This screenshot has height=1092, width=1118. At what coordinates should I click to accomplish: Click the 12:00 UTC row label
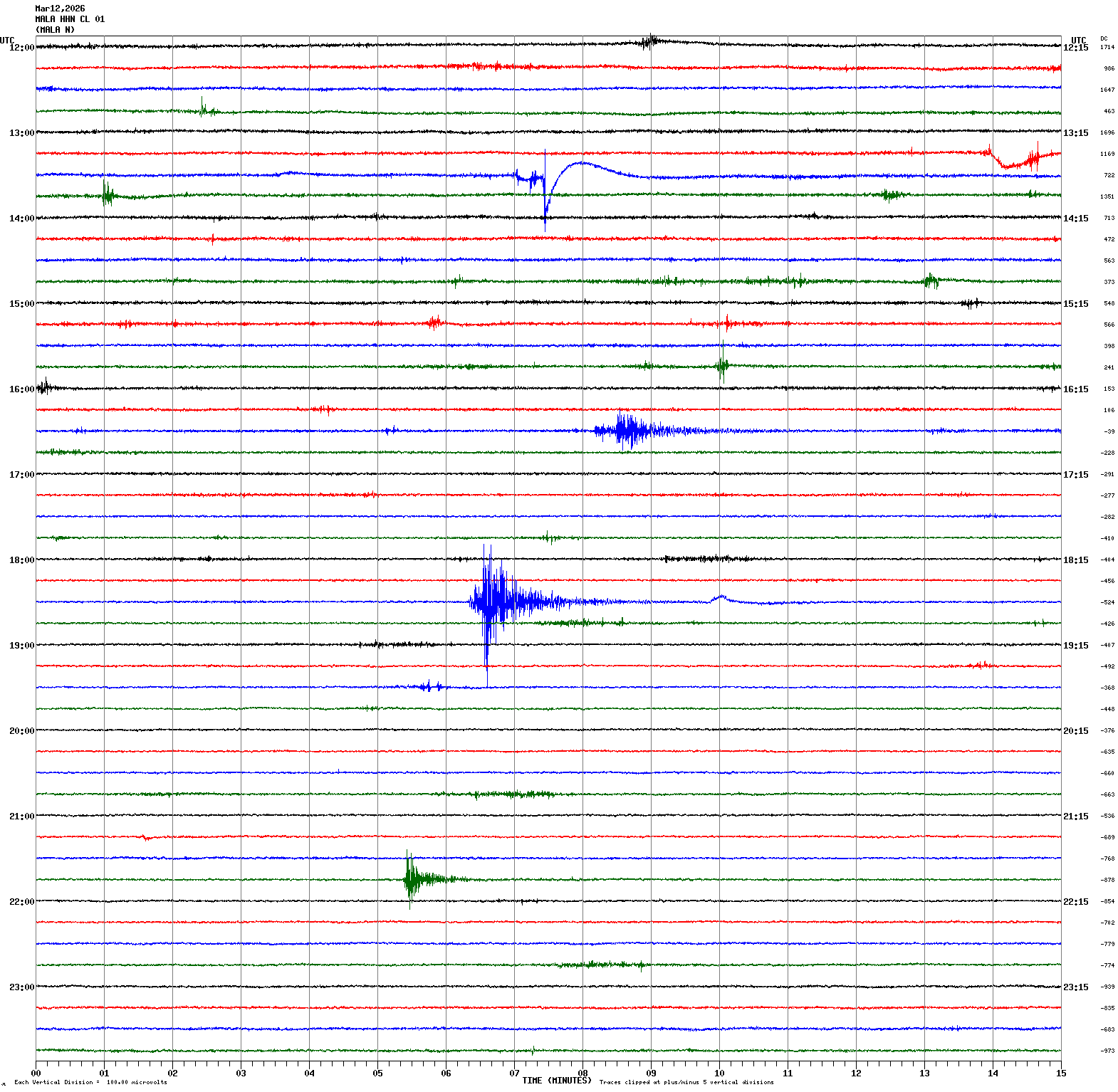(21, 48)
